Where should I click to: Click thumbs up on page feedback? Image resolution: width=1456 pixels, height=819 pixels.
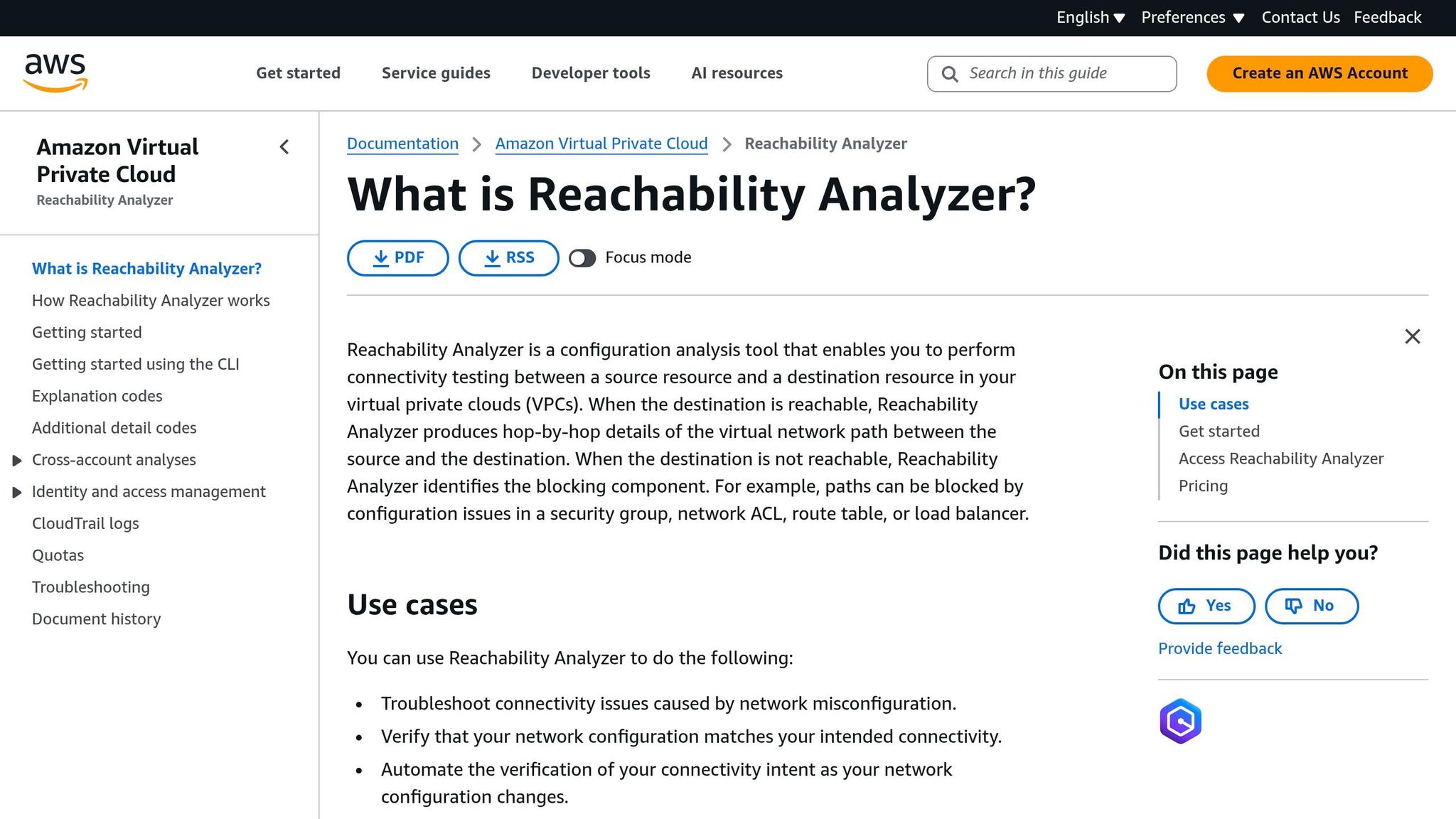[x=1205, y=606]
